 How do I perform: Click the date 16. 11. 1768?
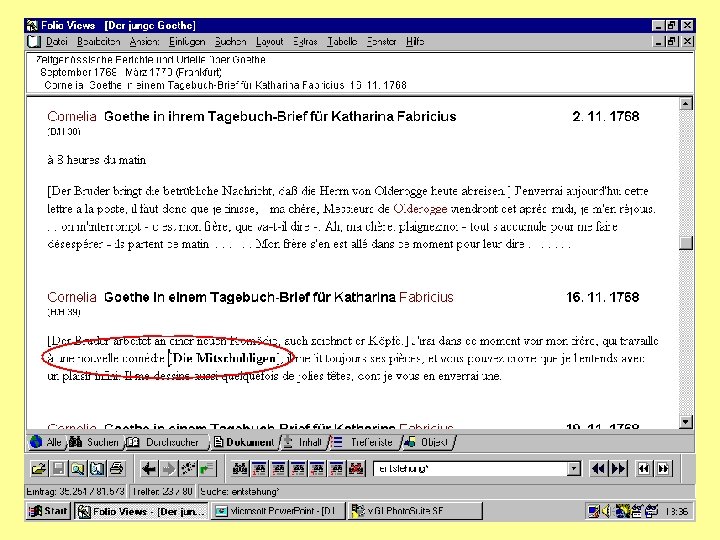click(x=602, y=297)
